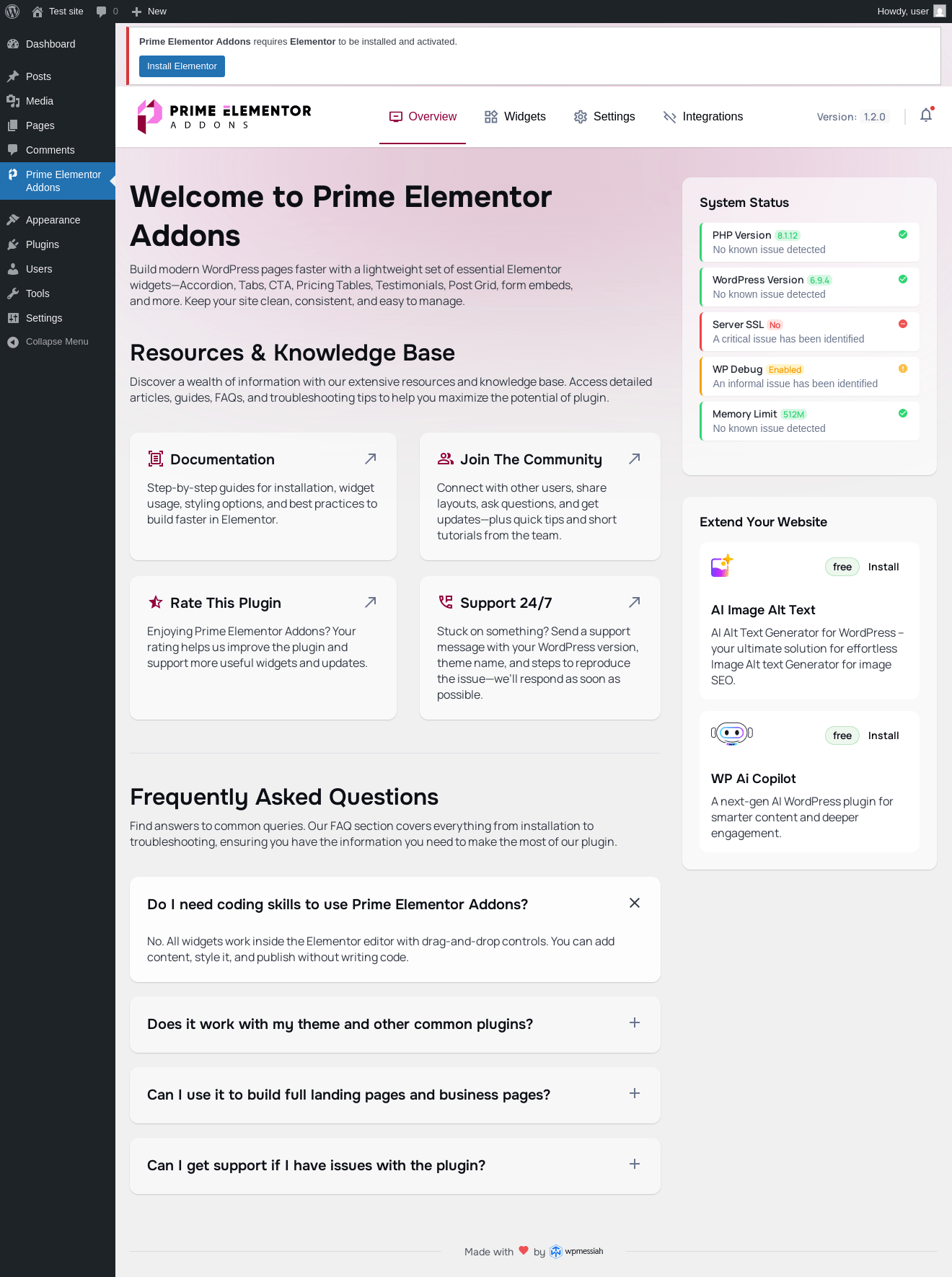Click the WordPress logo in admin bar
The height and width of the screenshot is (1277, 952).
pyautogui.click(x=12, y=12)
